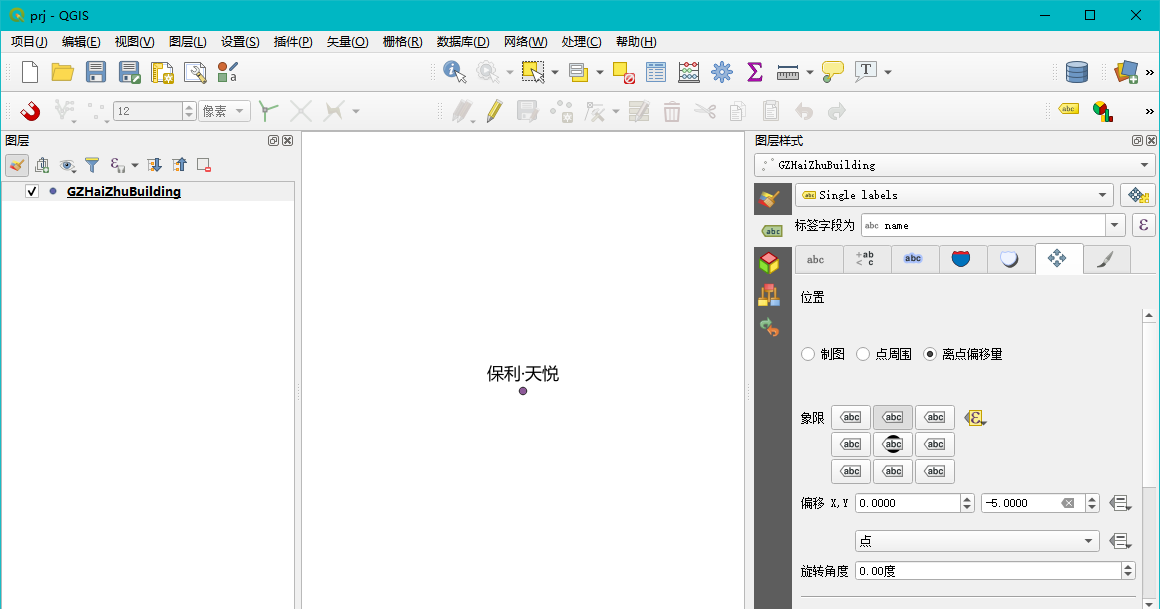Click the 偏移 X field showing 0.0000

pos(908,503)
